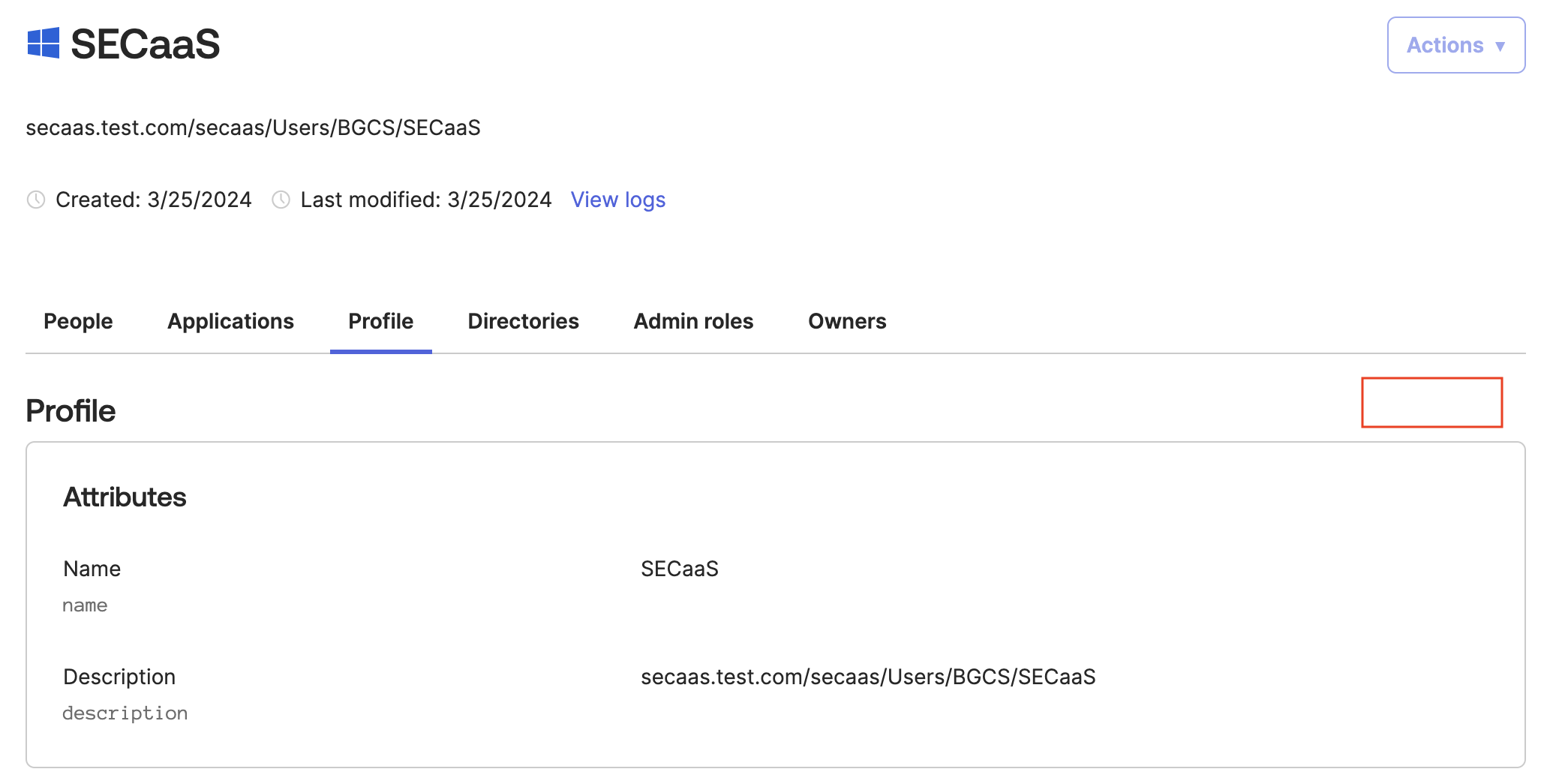Open the Actions dropdown menu
This screenshot has height=784, width=1547.
point(1455,45)
